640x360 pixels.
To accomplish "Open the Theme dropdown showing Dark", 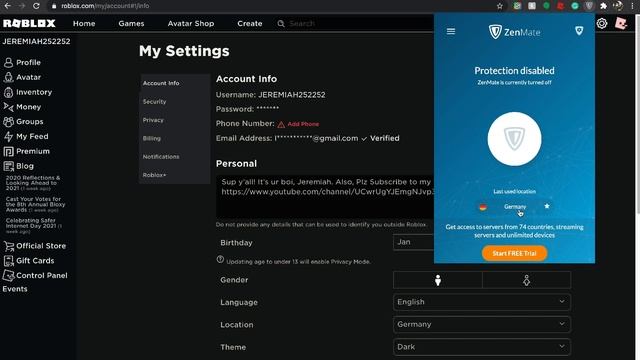I will [482, 347].
